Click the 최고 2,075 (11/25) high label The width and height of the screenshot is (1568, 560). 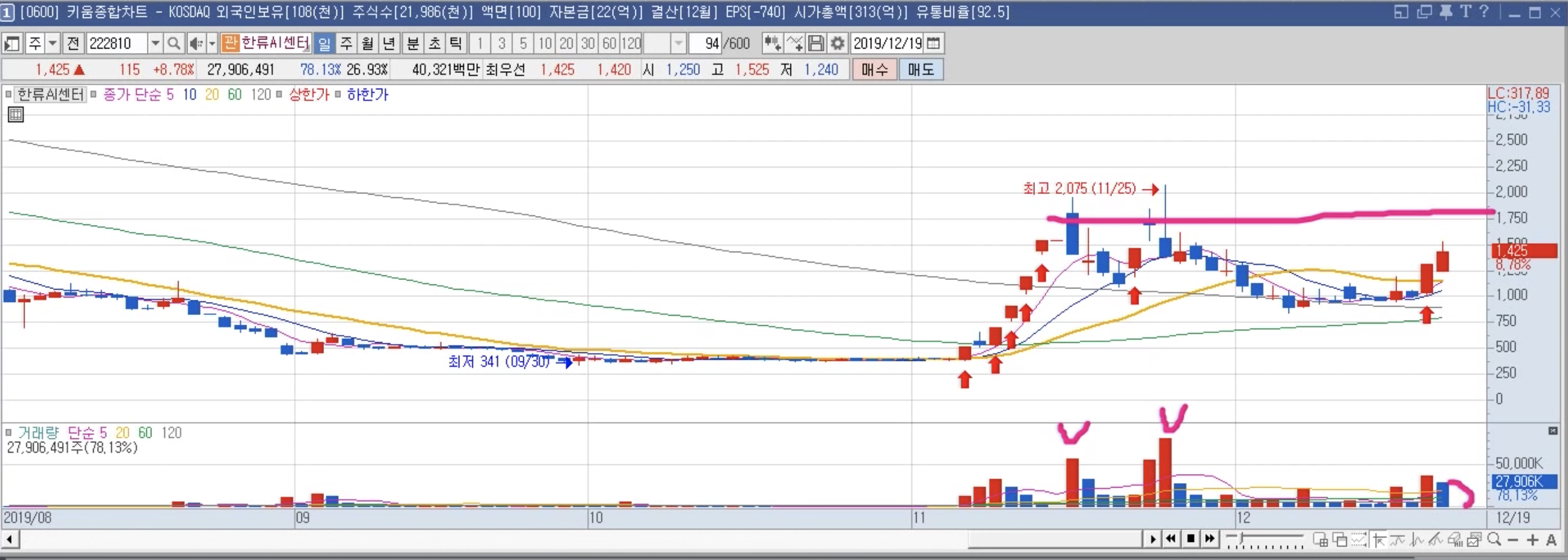[1080, 189]
